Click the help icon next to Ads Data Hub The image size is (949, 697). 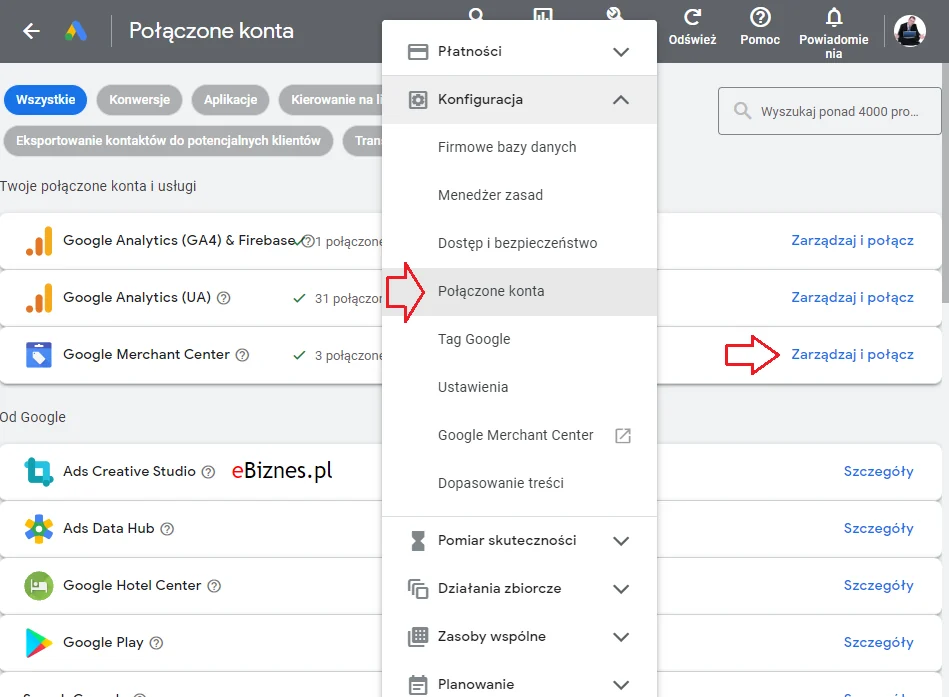[167, 529]
